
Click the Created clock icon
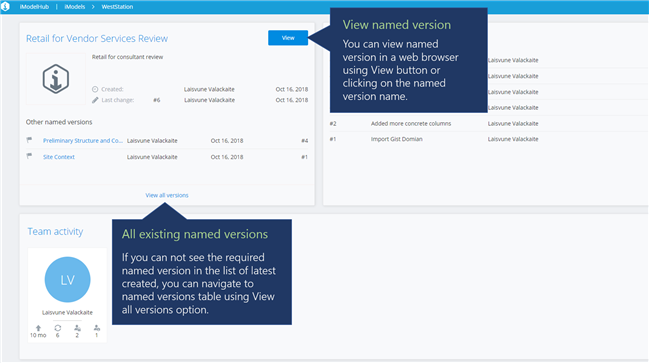click(95, 89)
